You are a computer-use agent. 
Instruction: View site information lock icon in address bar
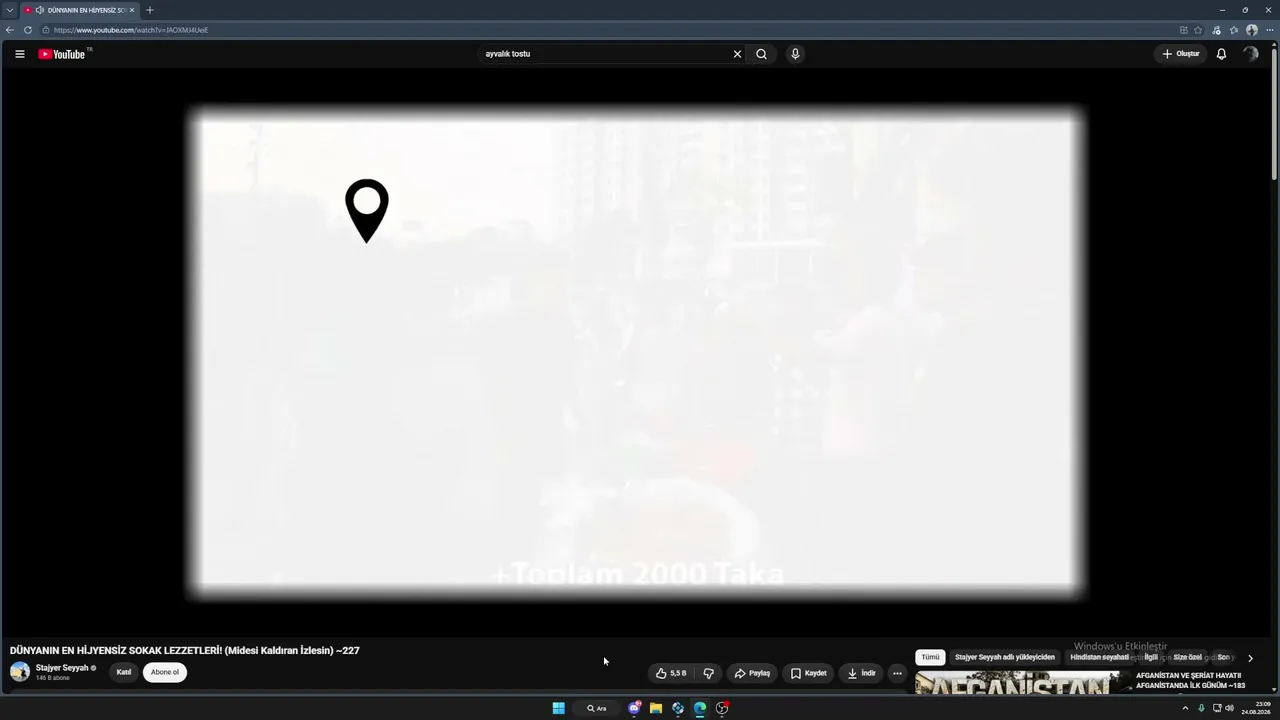(46, 30)
